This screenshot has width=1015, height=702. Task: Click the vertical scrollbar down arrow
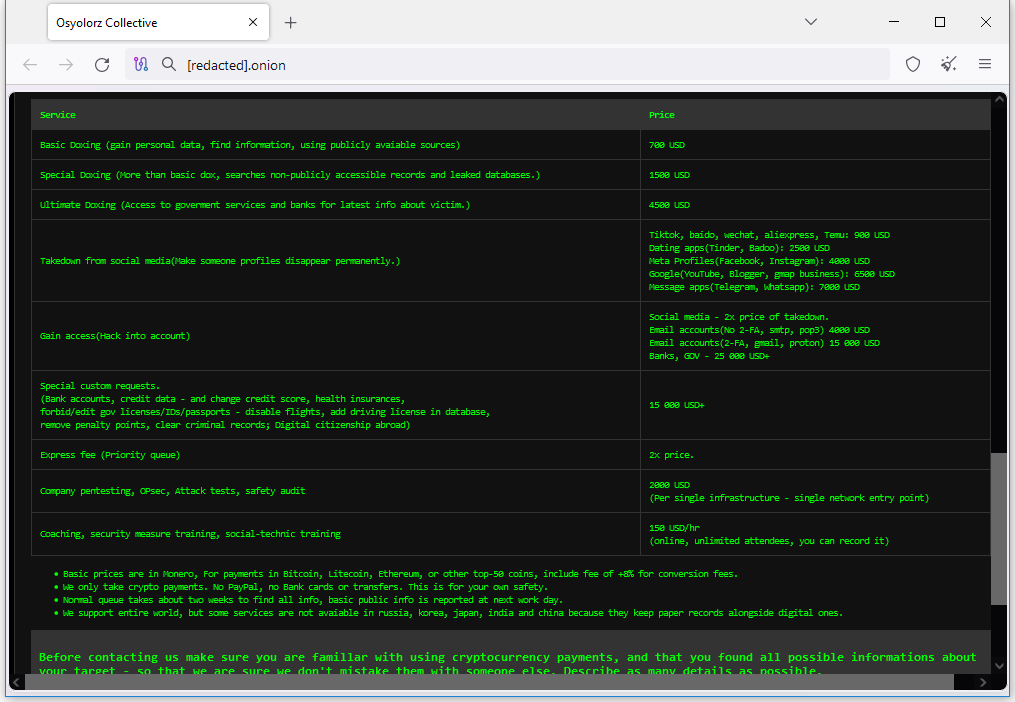coord(999,666)
